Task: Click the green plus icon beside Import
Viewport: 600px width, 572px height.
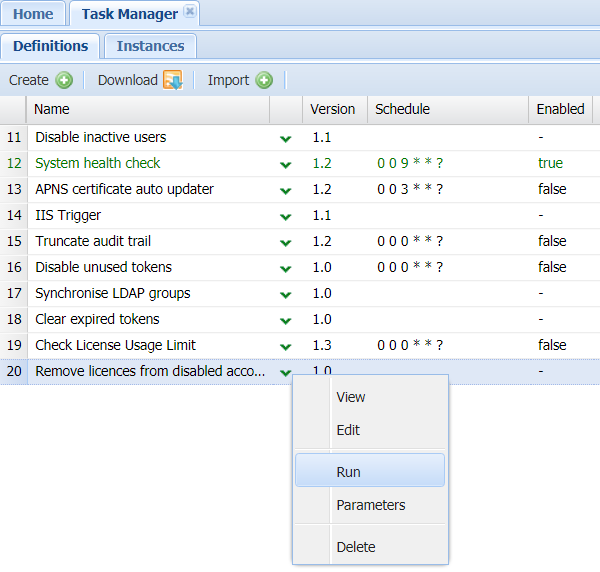Action: coord(264,80)
